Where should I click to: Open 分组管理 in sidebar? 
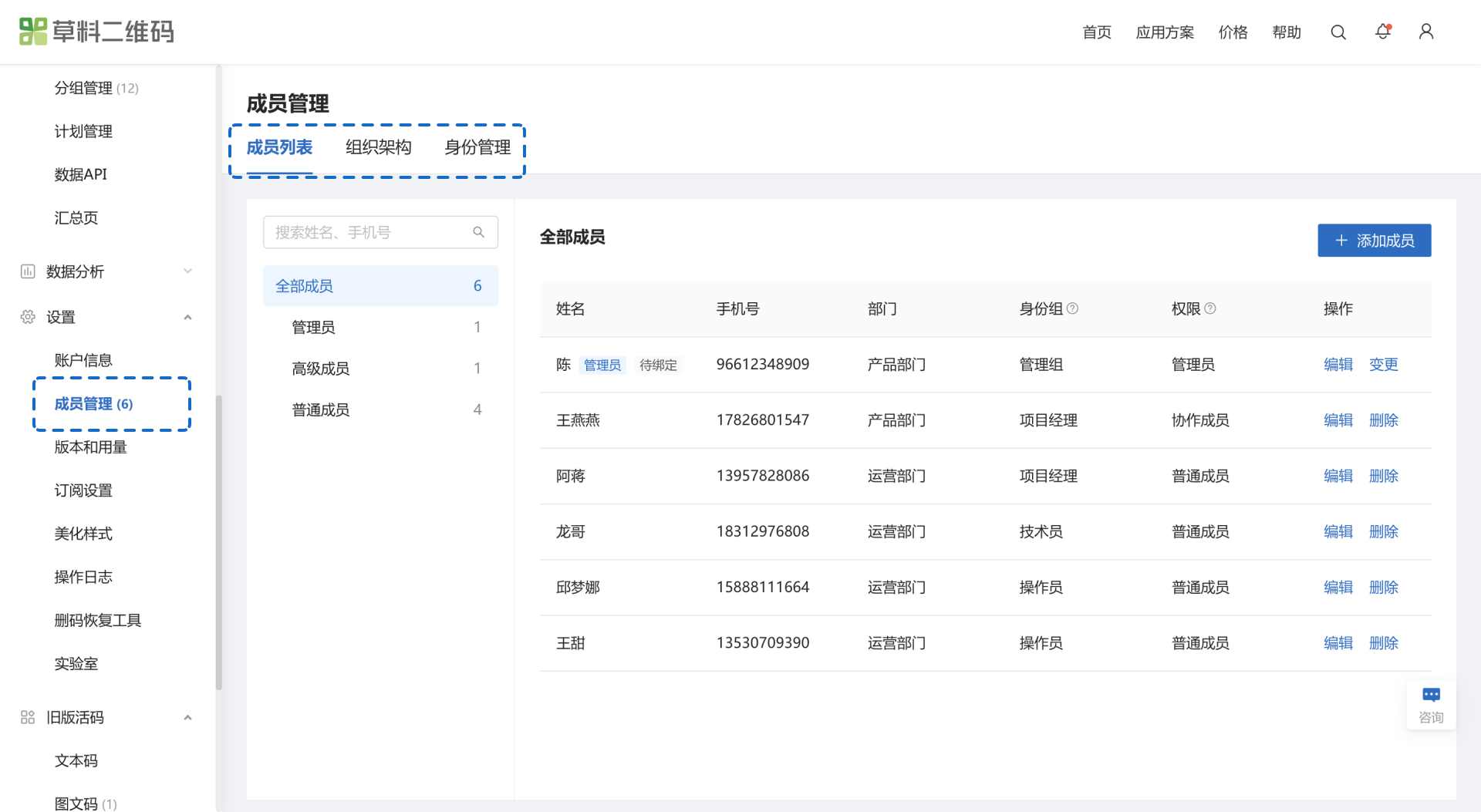[96, 88]
